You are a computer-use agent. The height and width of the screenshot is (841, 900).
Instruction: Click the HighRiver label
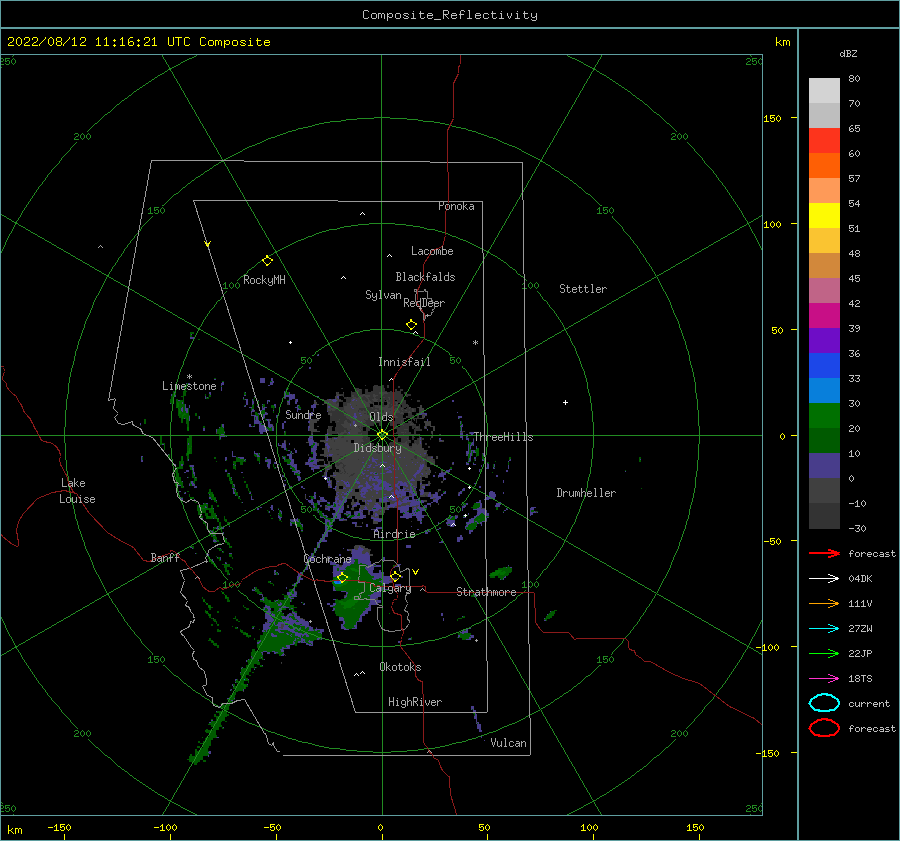415,702
